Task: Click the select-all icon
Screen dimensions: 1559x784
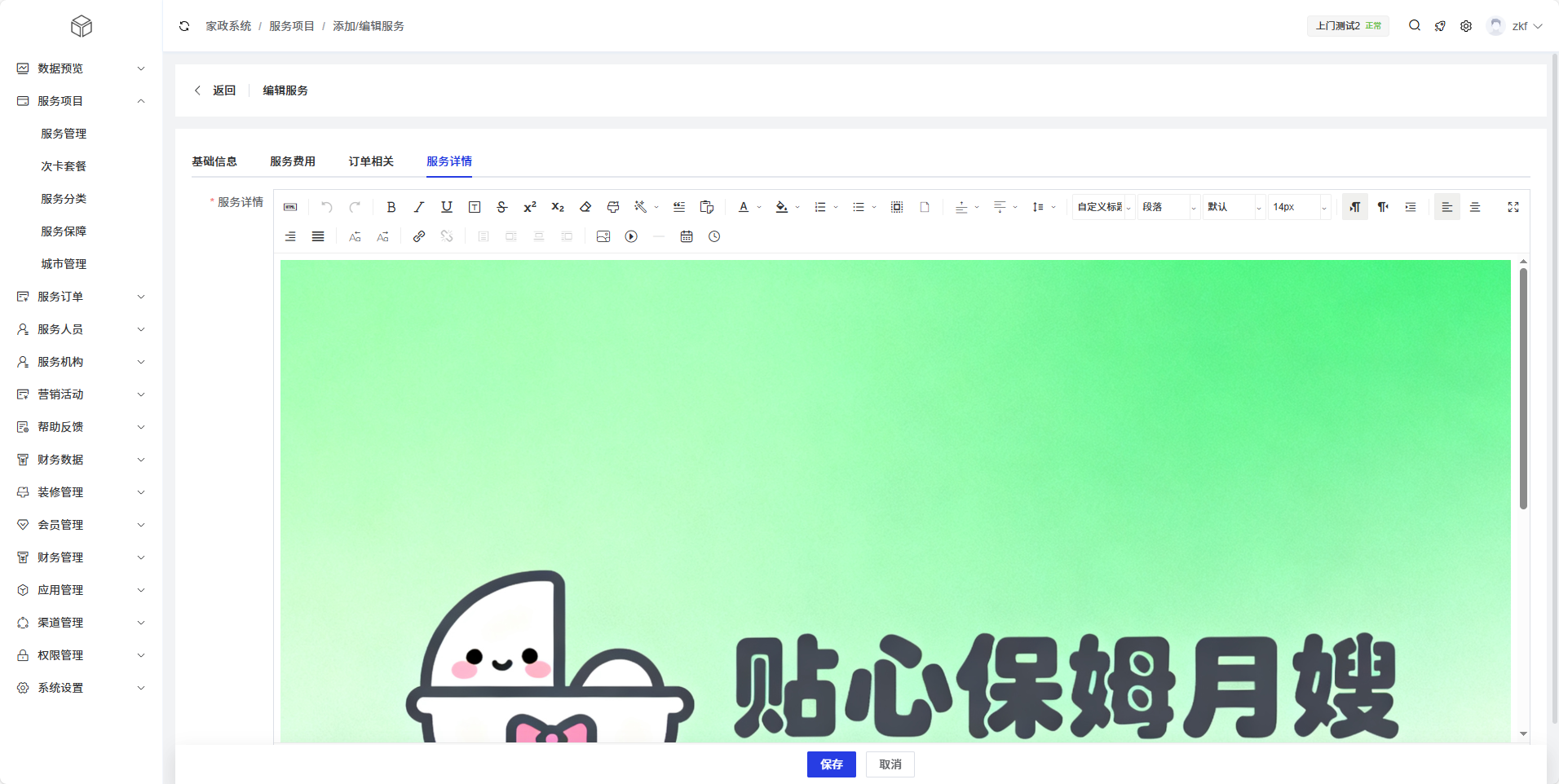Action: coord(897,207)
